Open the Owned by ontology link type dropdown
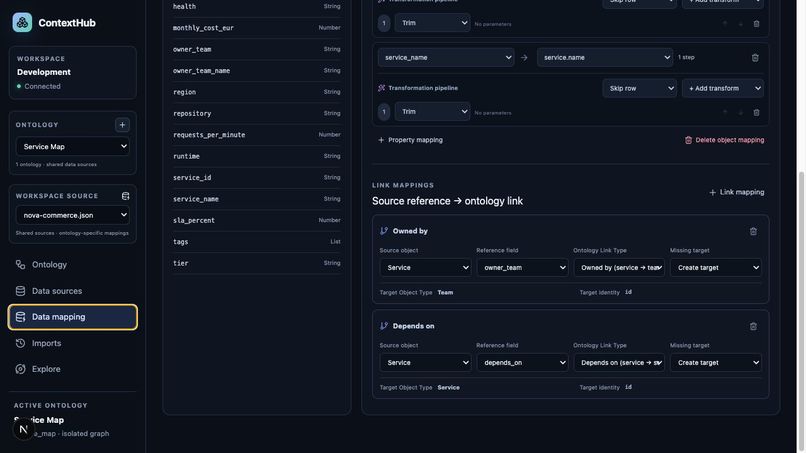806x453 pixels. point(619,267)
